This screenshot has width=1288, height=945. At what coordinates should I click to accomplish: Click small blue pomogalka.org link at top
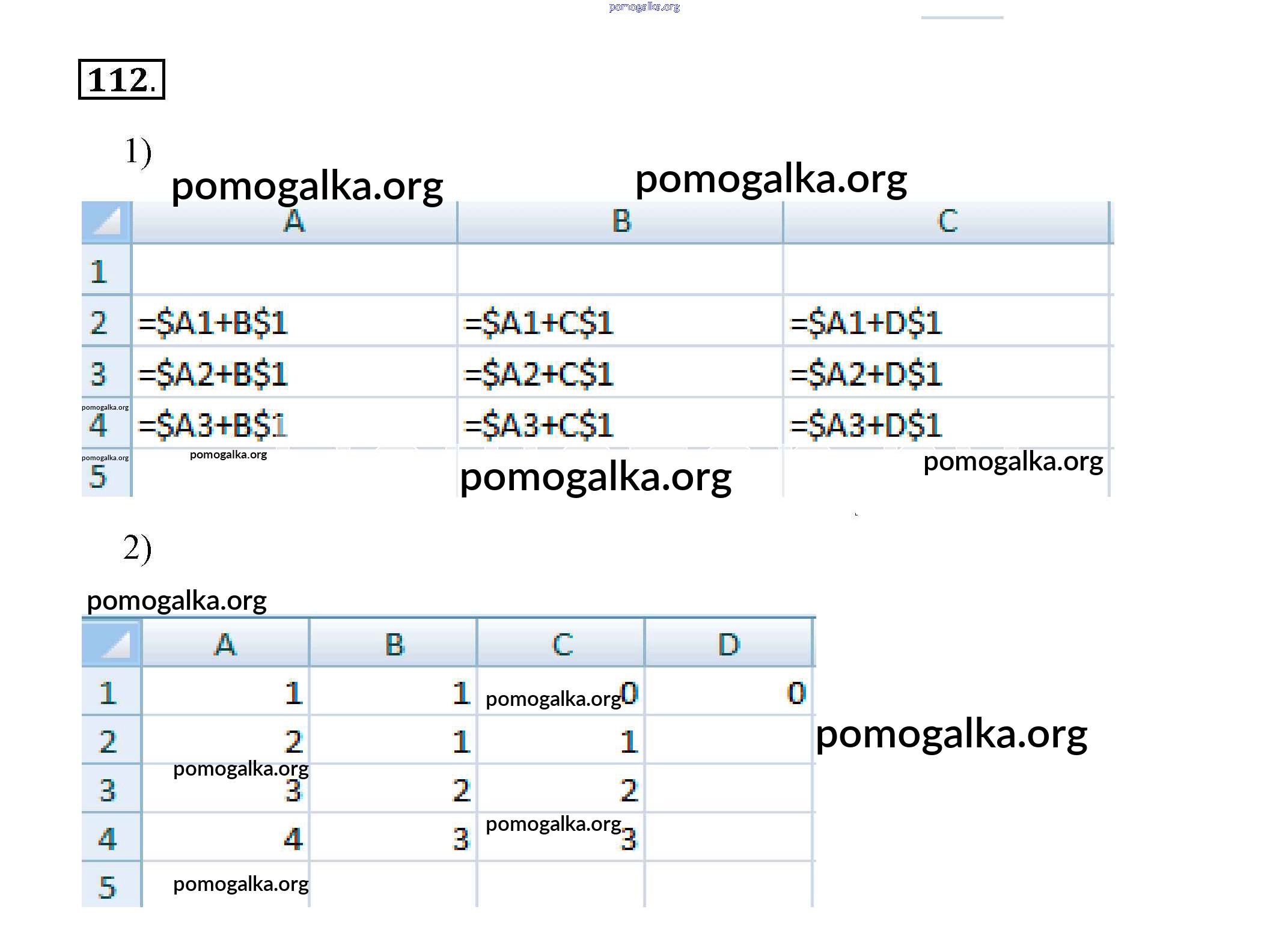644,7
